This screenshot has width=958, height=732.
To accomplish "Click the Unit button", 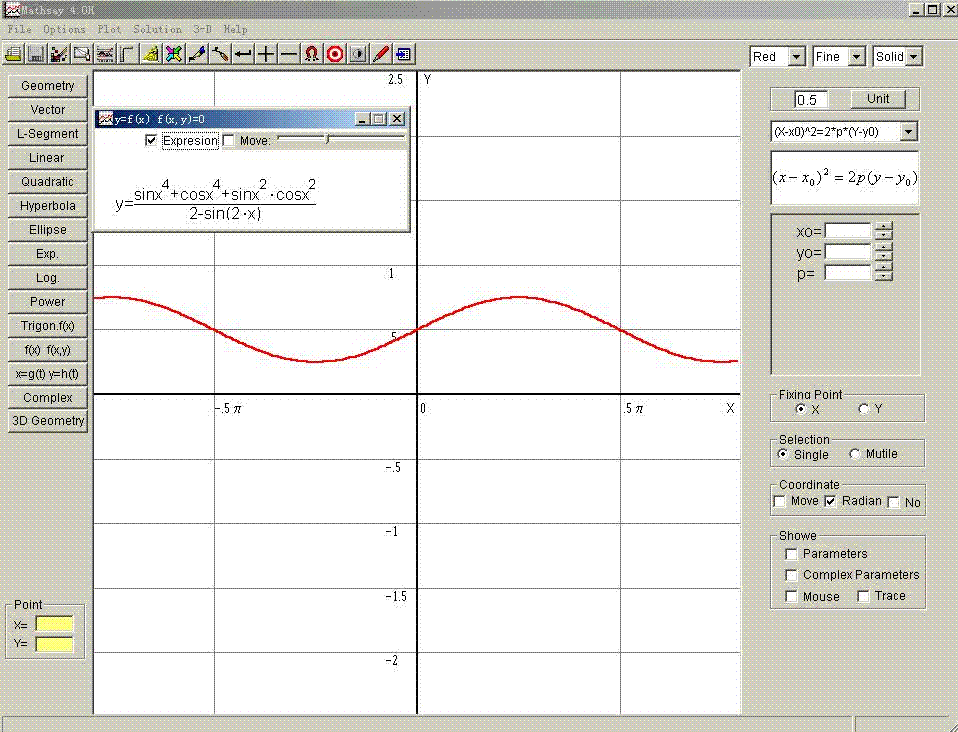I will (878, 99).
